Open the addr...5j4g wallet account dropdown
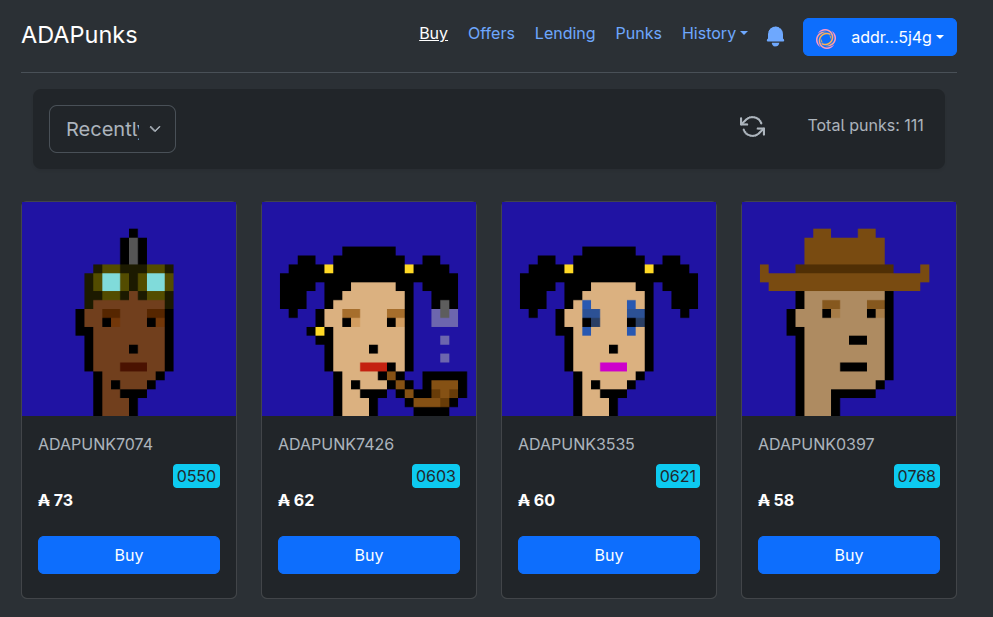This screenshot has width=993, height=617. click(x=880, y=37)
